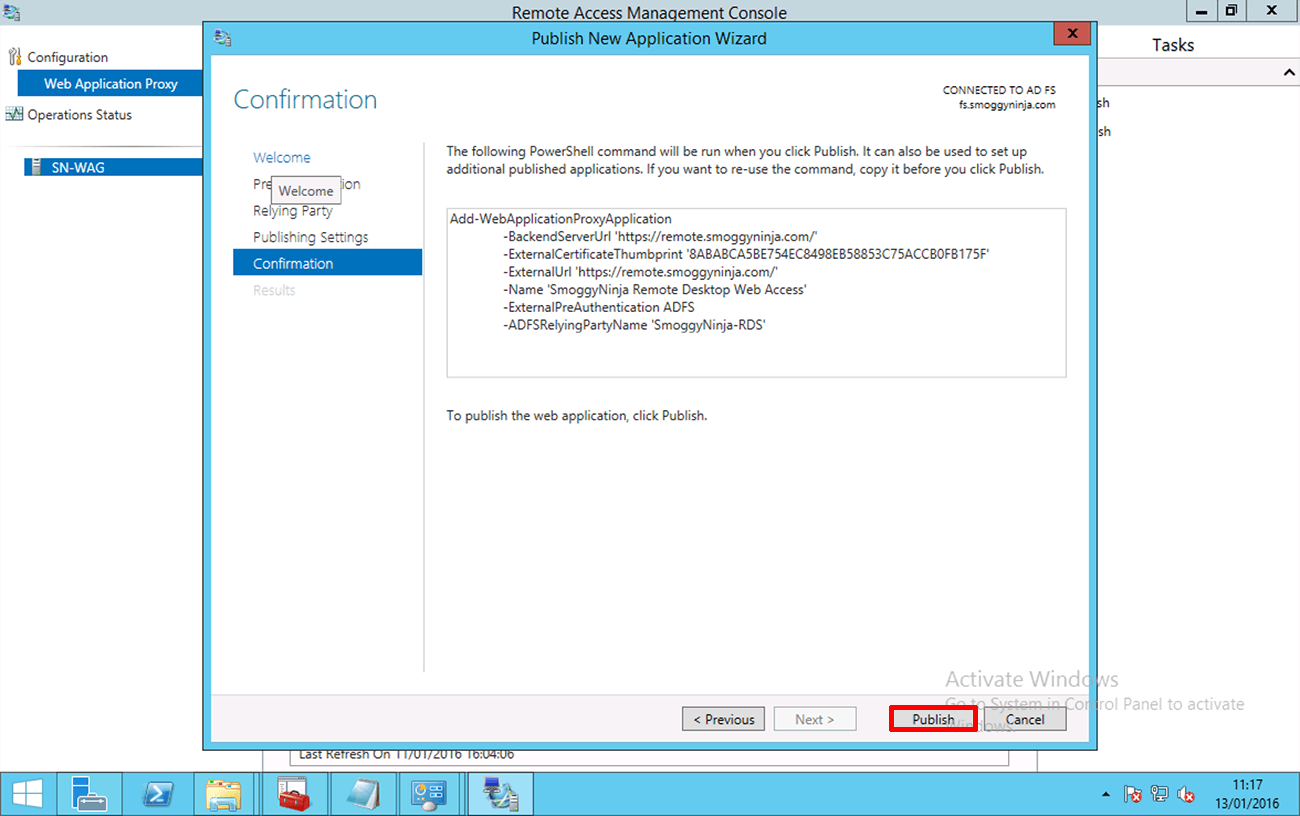
Task: Show hidden system tray icons
Action: tap(1106, 795)
